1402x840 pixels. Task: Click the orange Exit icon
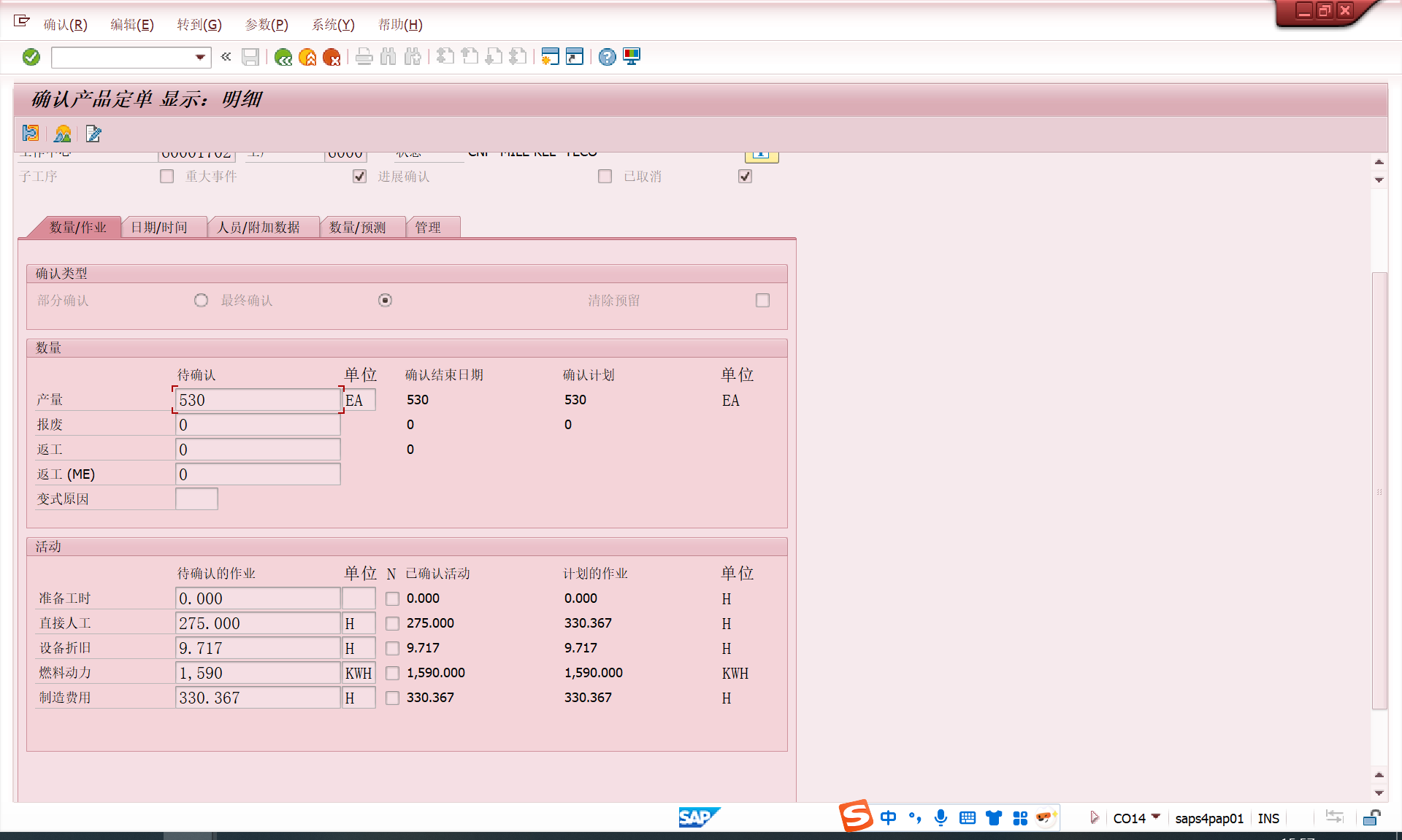[307, 57]
